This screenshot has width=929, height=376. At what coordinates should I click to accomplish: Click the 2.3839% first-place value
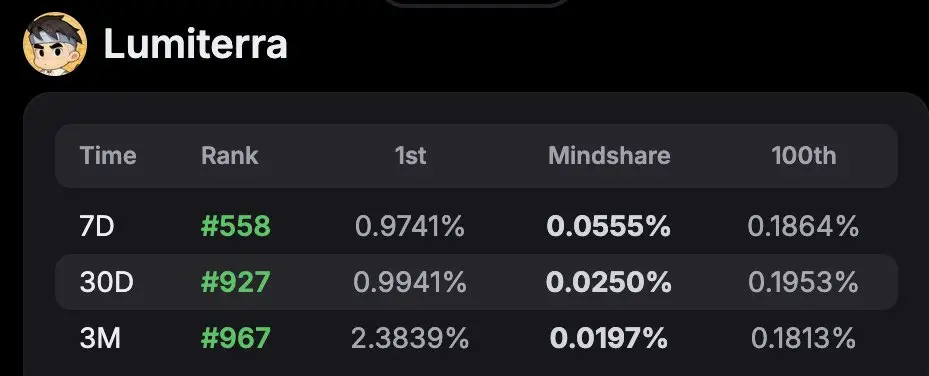pos(410,338)
